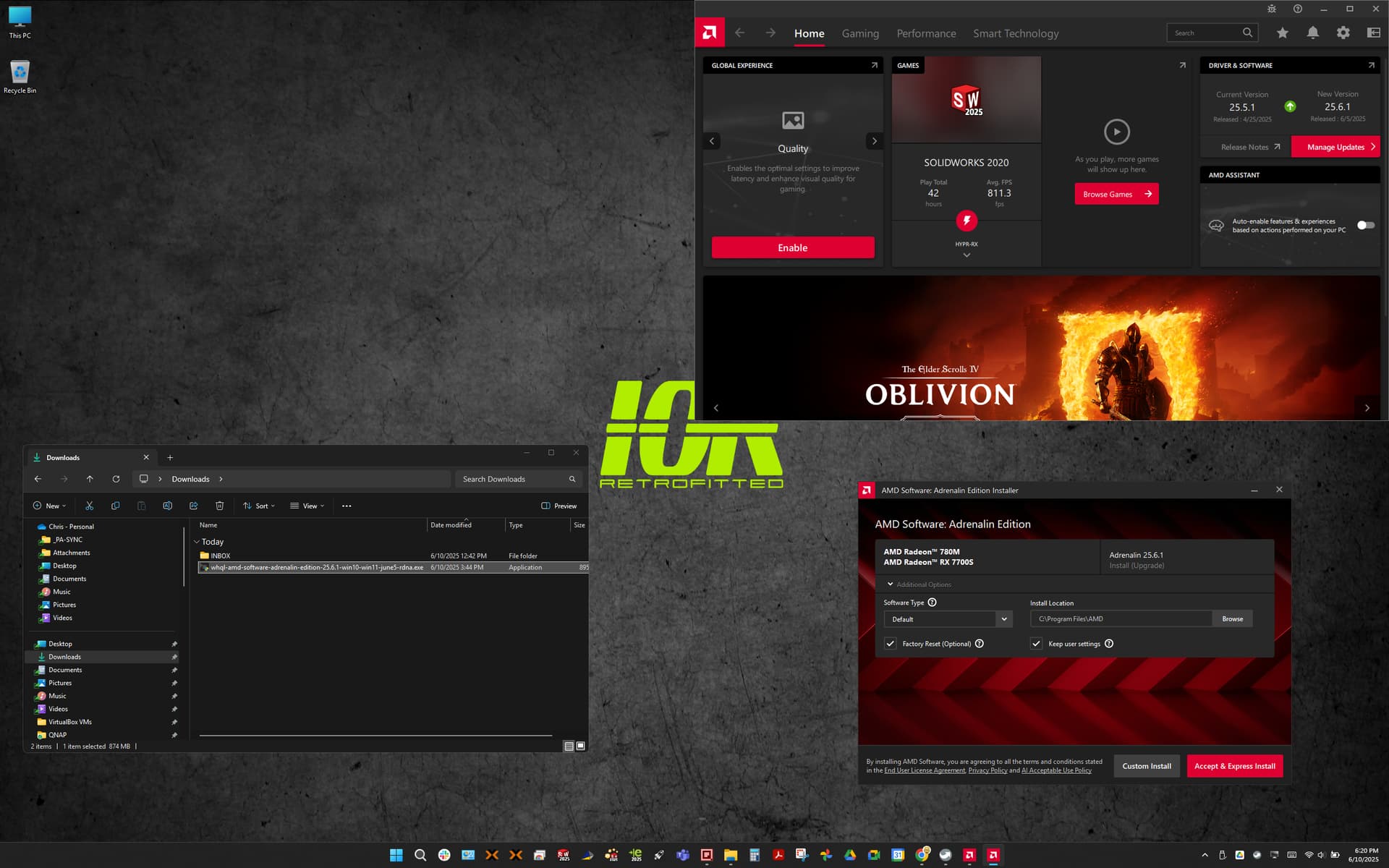Go to next banner in Oblivion carousel
Image resolution: width=1389 pixels, height=868 pixels.
coord(1367,408)
